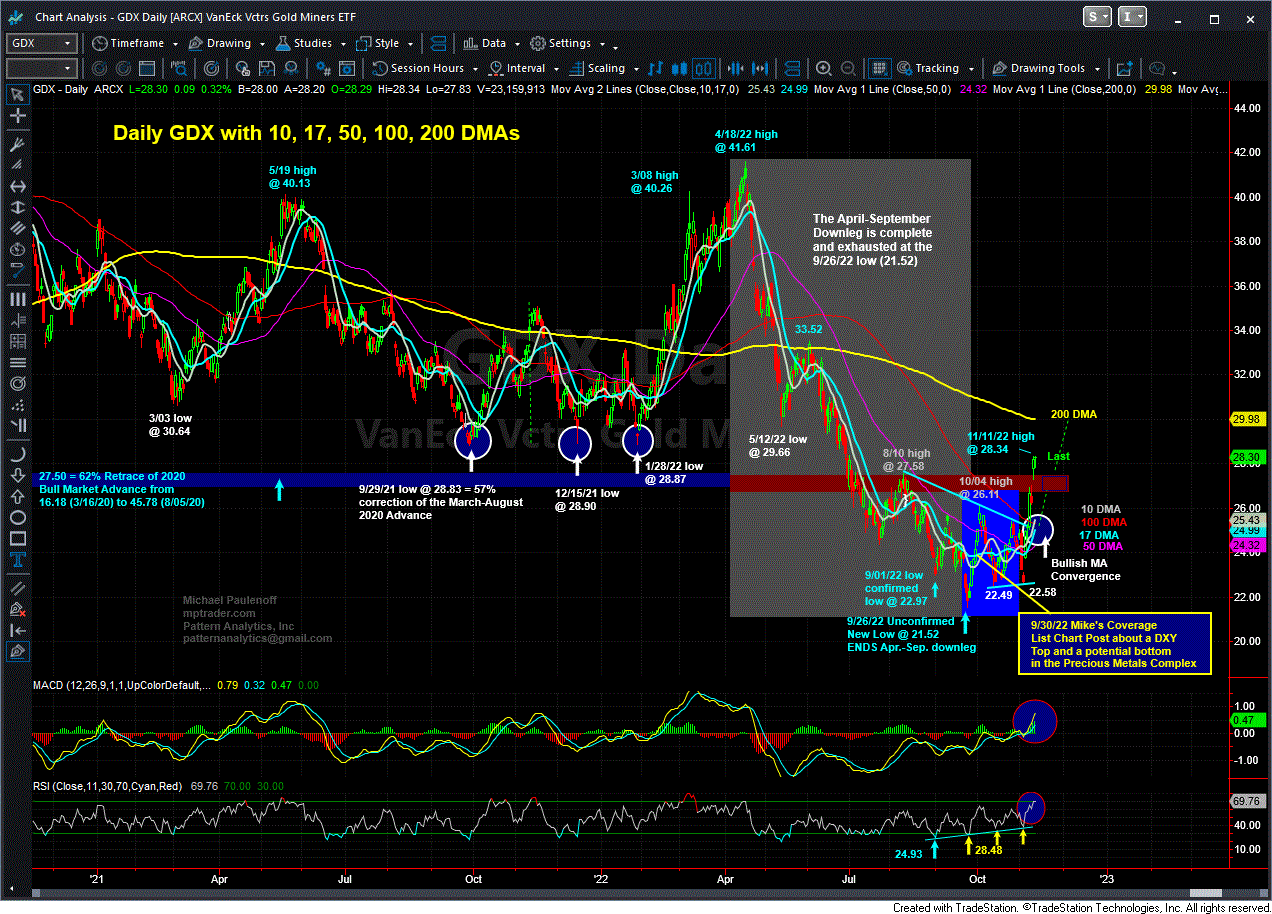
Task: Select the '200 DMA' chart label
Action: point(1073,414)
